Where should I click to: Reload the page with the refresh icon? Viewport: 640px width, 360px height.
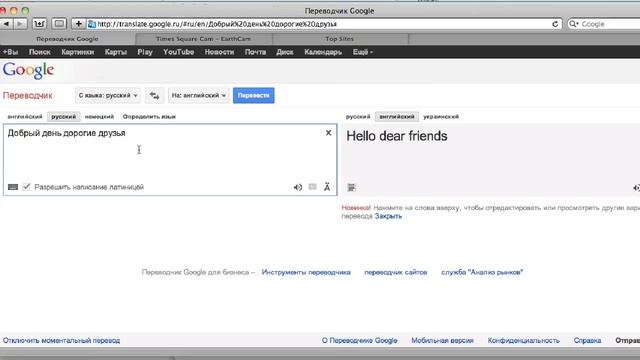[555, 24]
